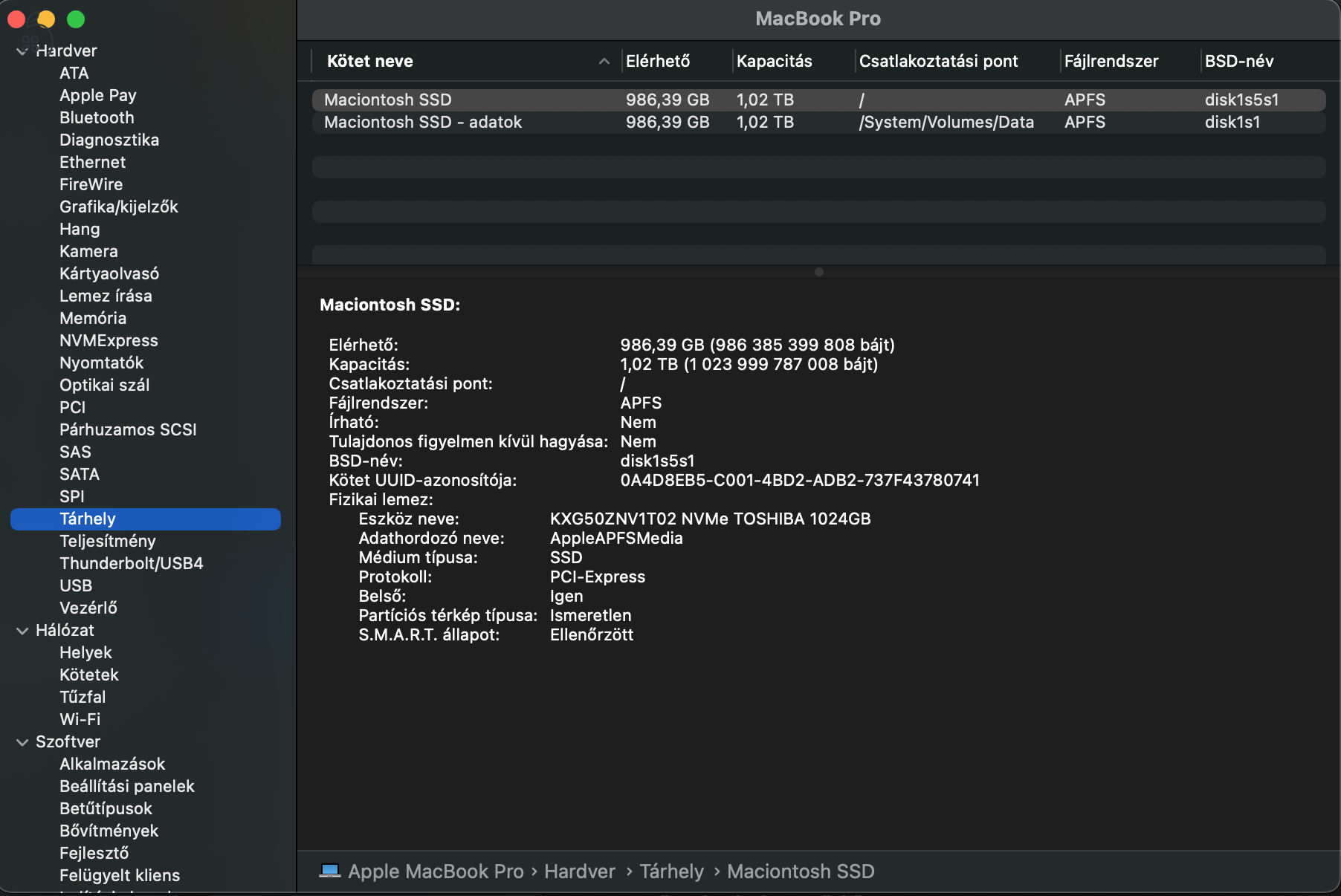
Task: Toggle sort order on Kötet neve column
Action: click(x=467, y=61)
